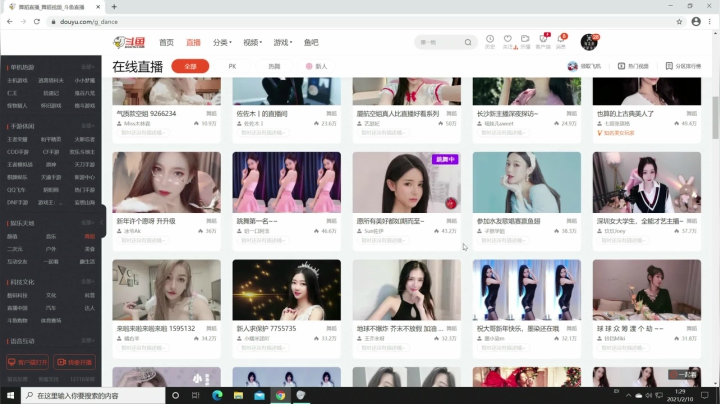
Task: Bookmark this page with star icon
Action: click(679, 22)
